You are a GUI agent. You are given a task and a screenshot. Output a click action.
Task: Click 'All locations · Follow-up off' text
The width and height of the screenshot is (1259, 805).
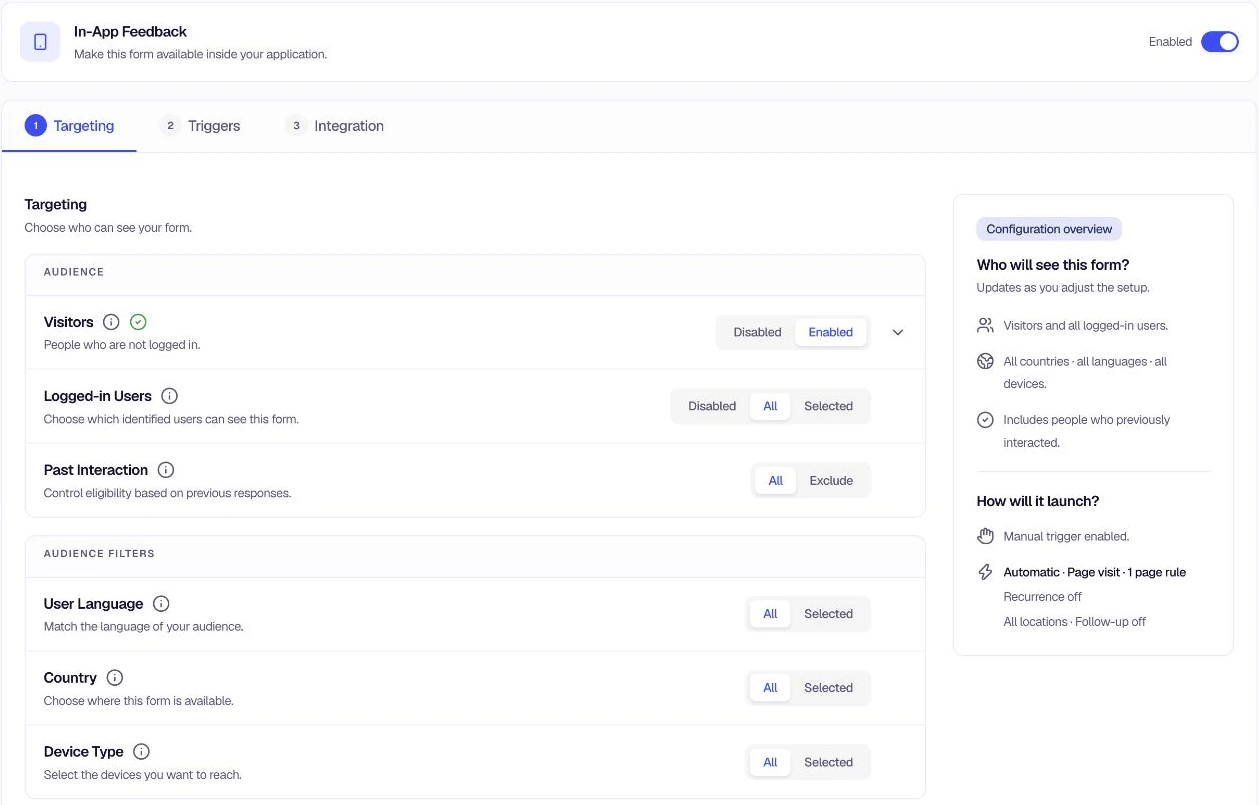(1074, 622)
